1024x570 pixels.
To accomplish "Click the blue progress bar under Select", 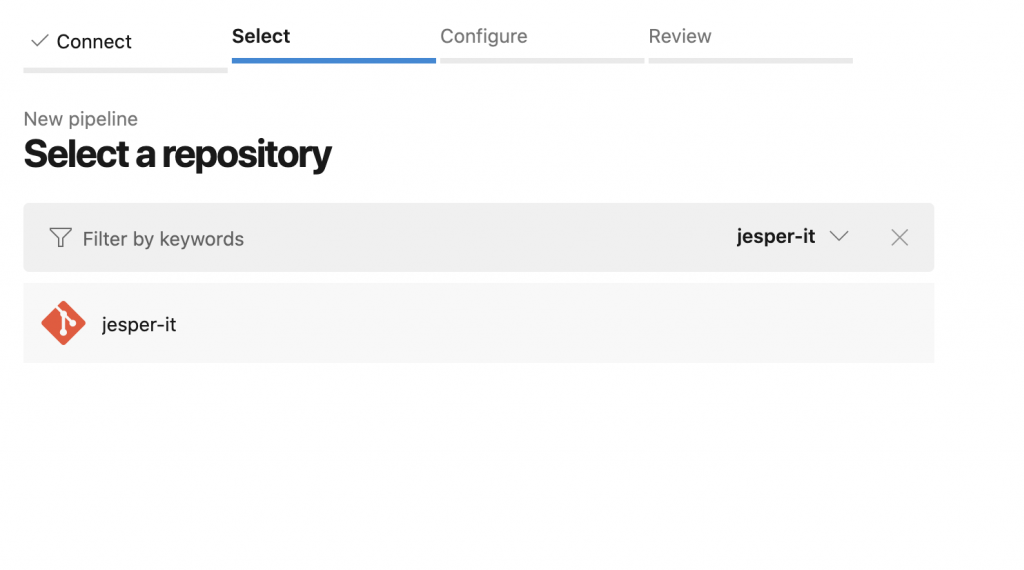I will pyautogui.click(x=333, y=61).
